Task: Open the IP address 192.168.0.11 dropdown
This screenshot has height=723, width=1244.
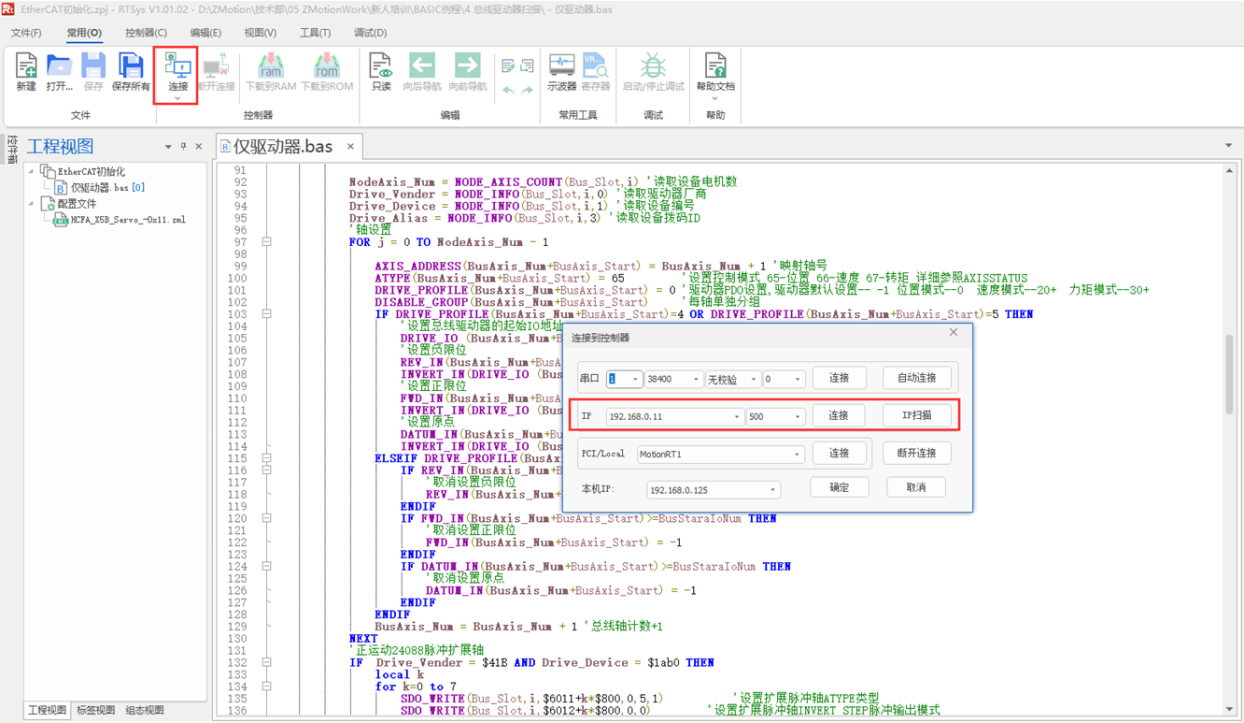Action: [736, 416]
